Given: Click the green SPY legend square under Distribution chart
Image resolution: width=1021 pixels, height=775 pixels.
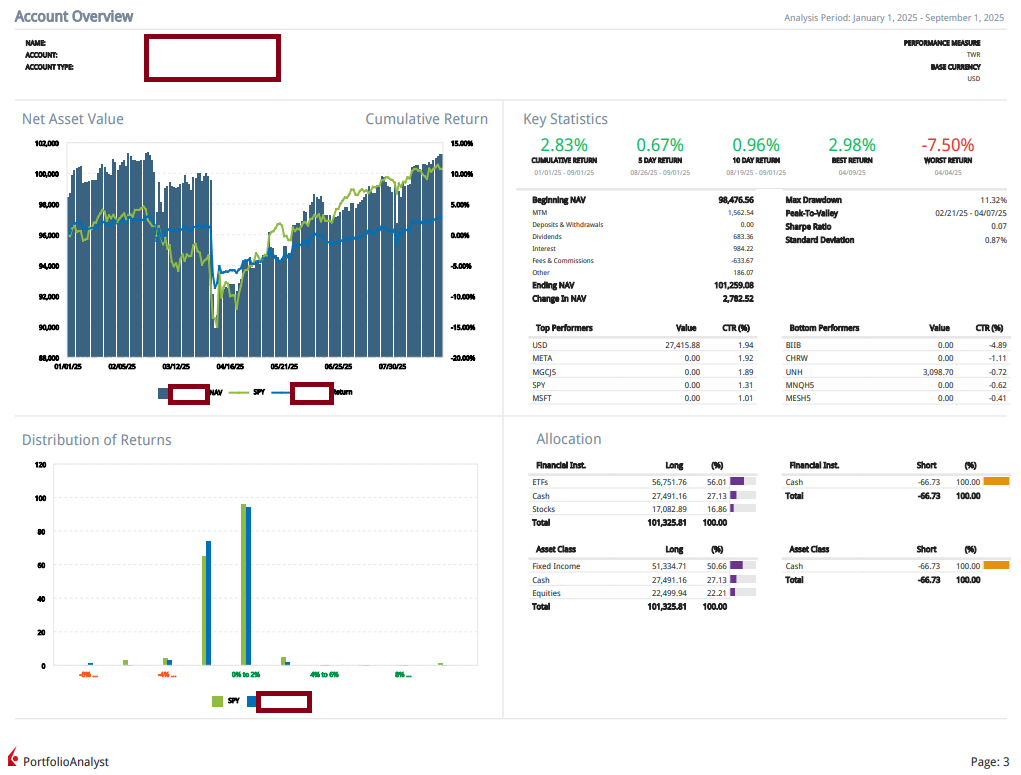Looking at the screenshot, I should coord(217,702).
